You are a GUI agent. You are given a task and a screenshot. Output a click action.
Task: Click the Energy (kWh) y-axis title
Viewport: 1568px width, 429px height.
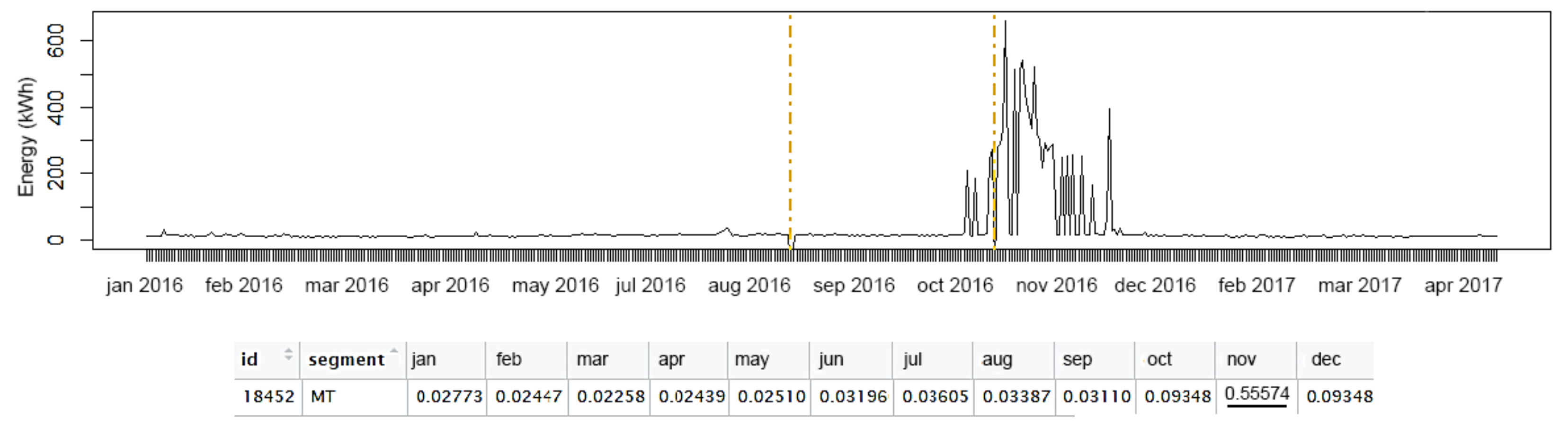pyautogui.click(x=26, y=137)
